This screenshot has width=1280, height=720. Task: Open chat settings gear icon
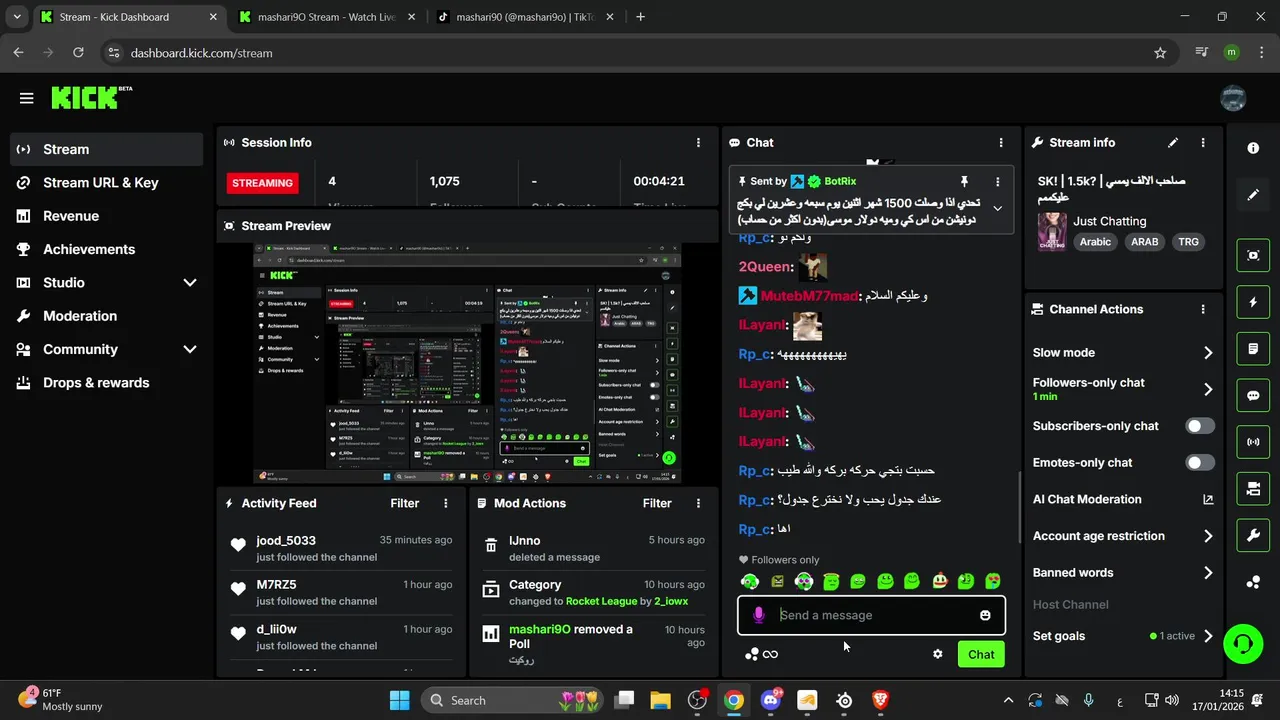click(937, 654)
